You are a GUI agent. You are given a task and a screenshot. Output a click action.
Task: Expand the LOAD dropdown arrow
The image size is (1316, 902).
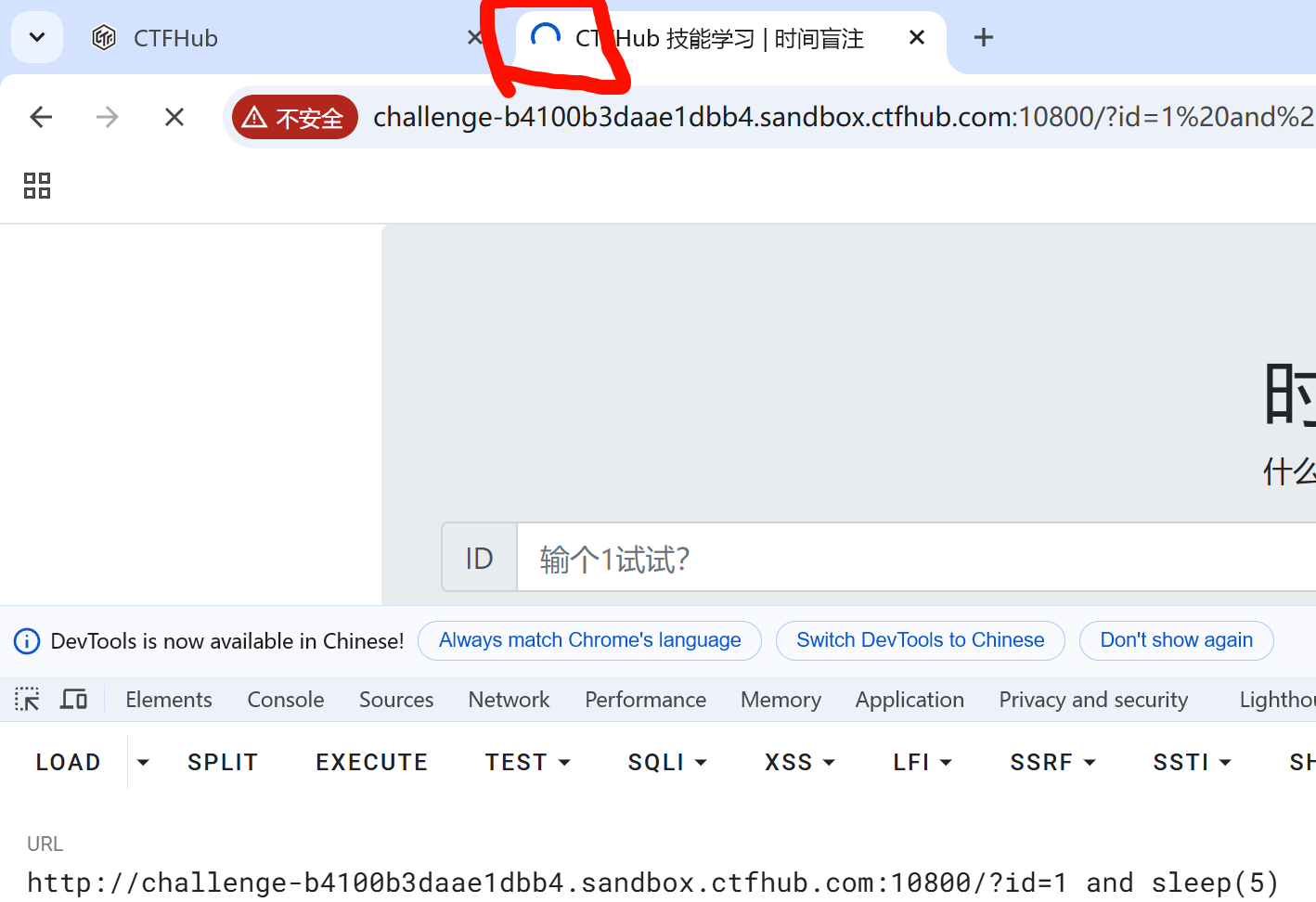click(143, 762)
